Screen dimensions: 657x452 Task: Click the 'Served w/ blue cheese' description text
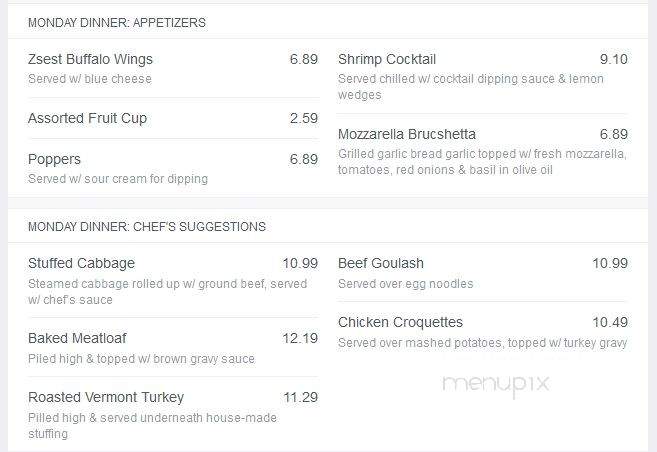[x=90, y=79]
